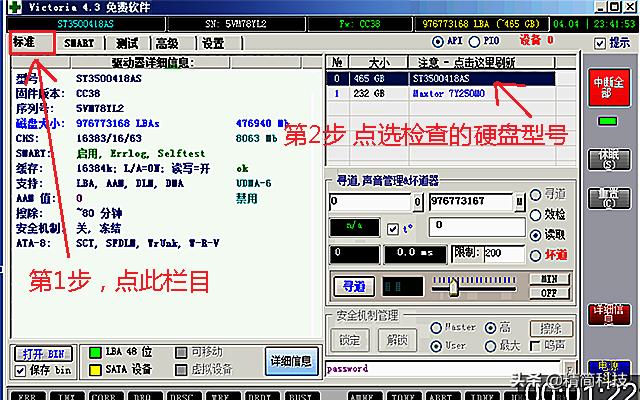Click the 打开 BIN button
This screenshot has height=400, width=640.
43,353
